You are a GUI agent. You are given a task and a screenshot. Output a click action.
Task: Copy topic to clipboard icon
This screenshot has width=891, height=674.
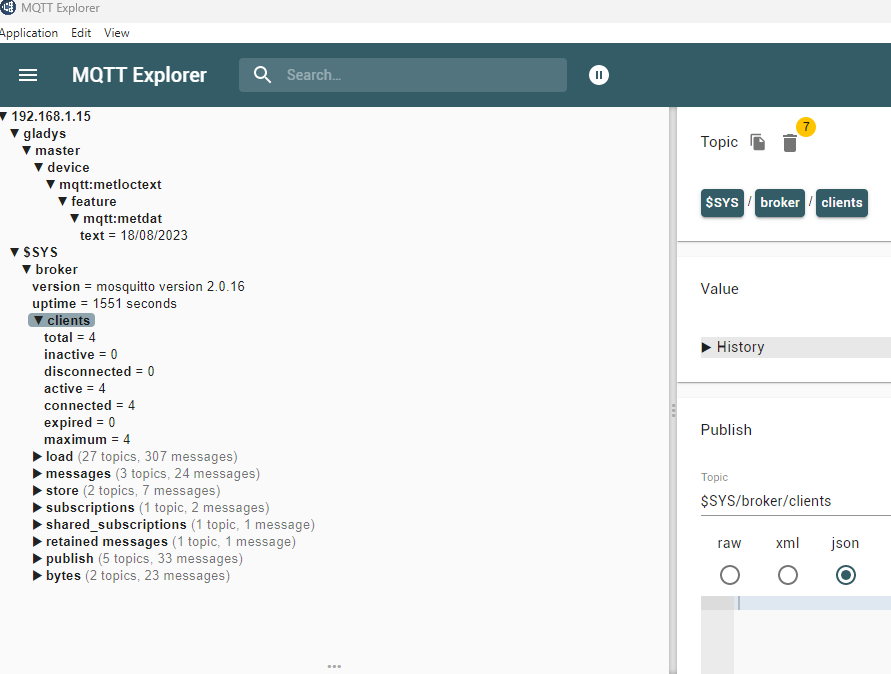pyautogui.click(x=758, y=143)
